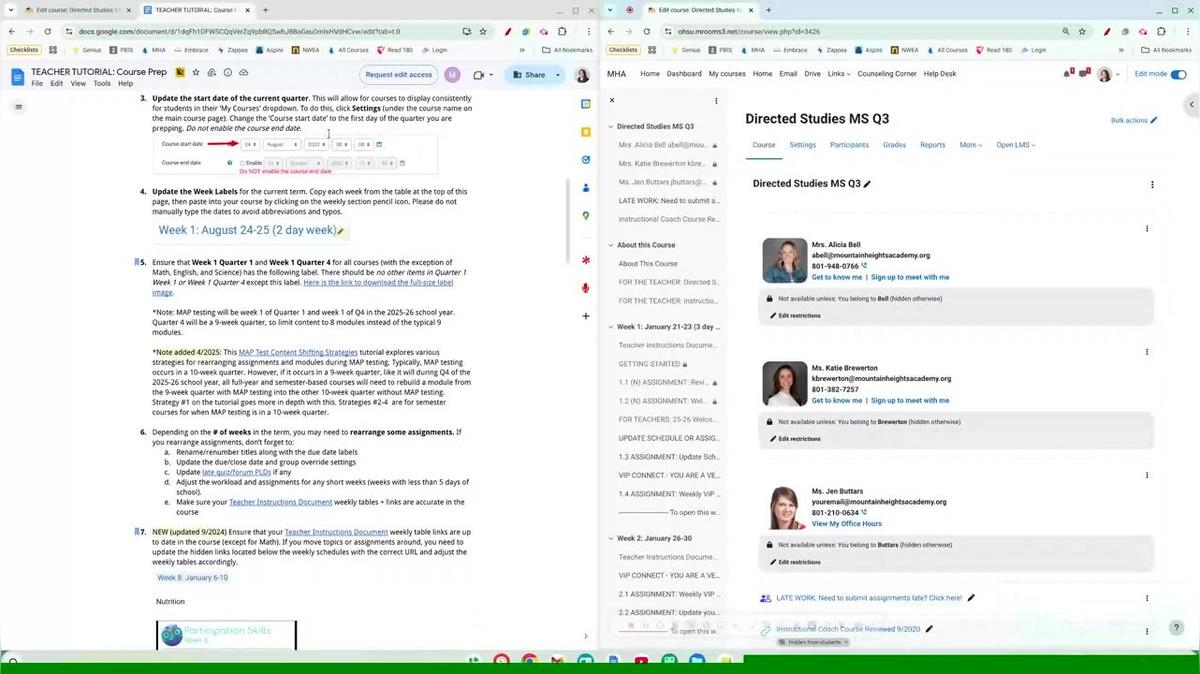This screenshot has width=1200, height=674.
Task: Open the Moodle right block drawer arrow
Action: (1191, 104)
